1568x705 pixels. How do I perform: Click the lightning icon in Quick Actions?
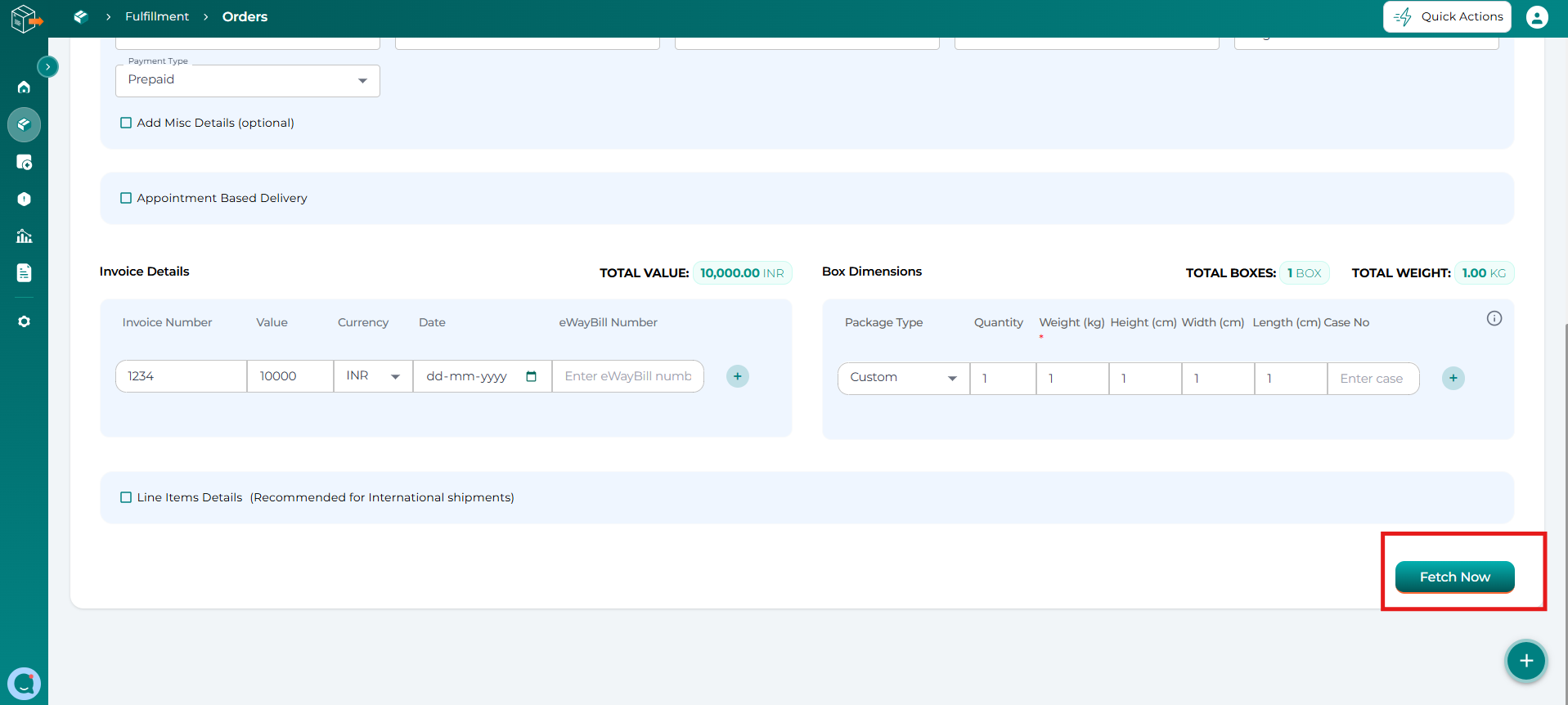pyautogui.click(x=1403, y=16)
